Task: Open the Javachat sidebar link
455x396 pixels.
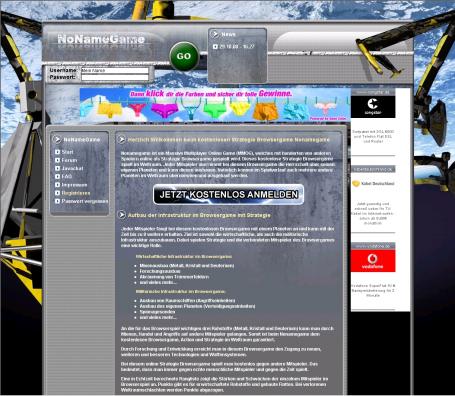Action: coord(72,168)
